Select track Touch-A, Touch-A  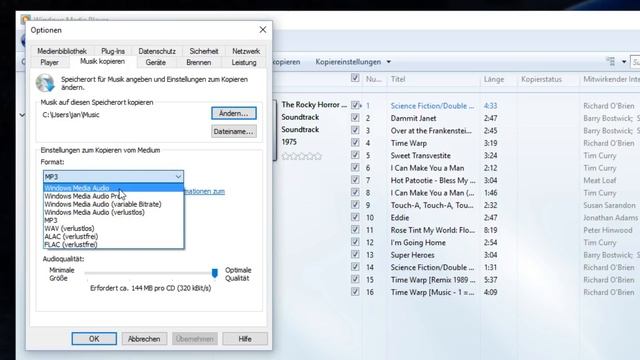(x=432, y=205)
